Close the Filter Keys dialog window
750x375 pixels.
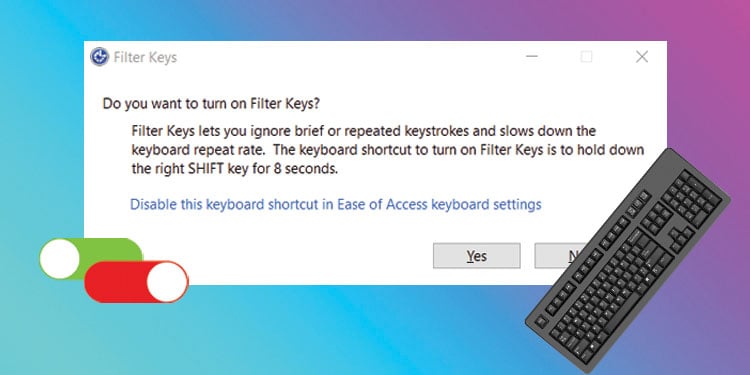641,57
